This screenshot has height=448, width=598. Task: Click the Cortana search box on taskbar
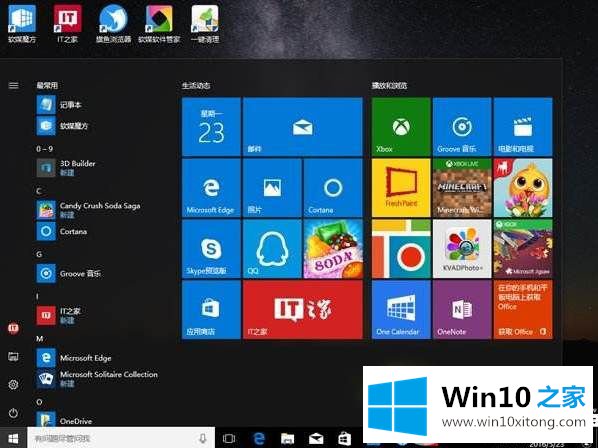coord(121,438)
